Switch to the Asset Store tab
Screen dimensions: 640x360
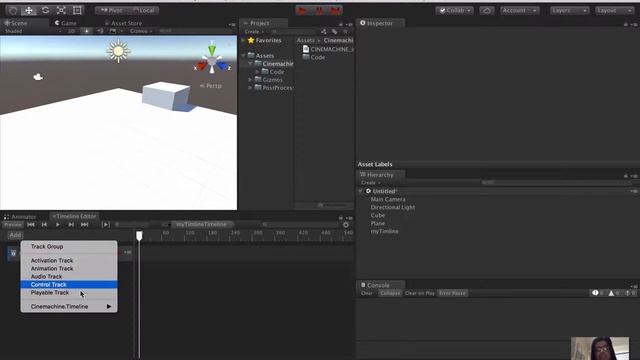pyautogui.click(x=123, y=23)
